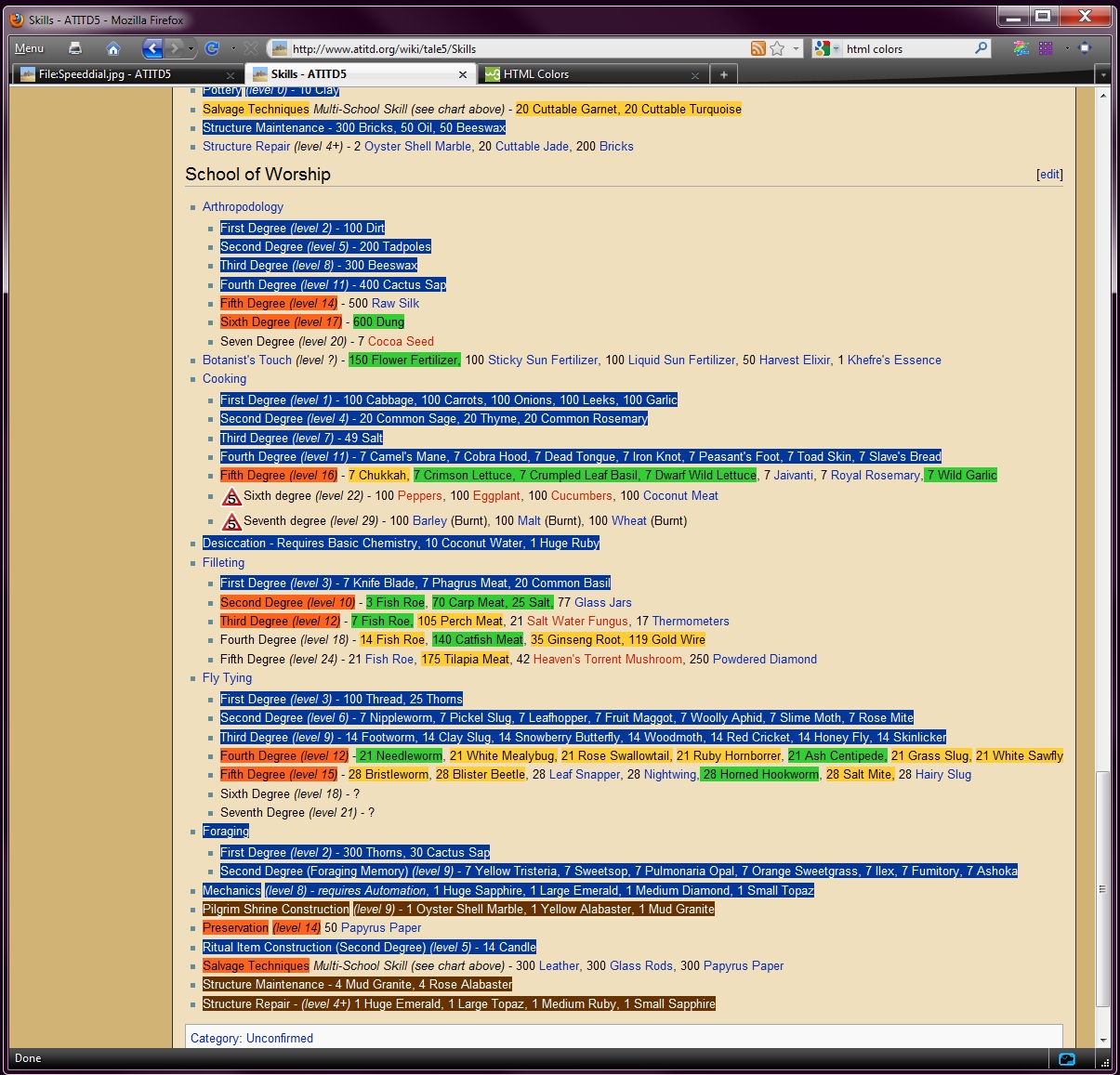This screenshot has width=1120, height=1075.
Task: Open the Papyrus Paper link under Preservation
Action: (381, 928)
